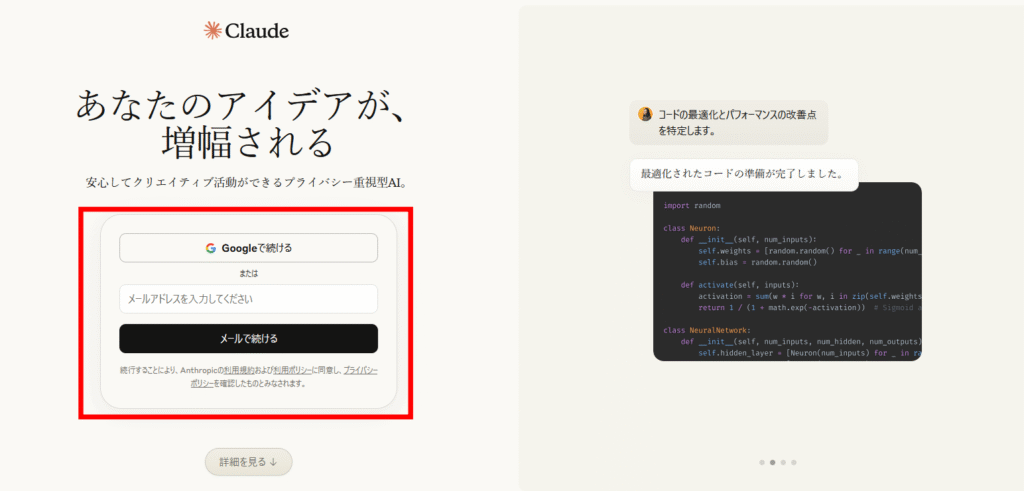Click the user avatar in chat bubble

tap(645, 114)
